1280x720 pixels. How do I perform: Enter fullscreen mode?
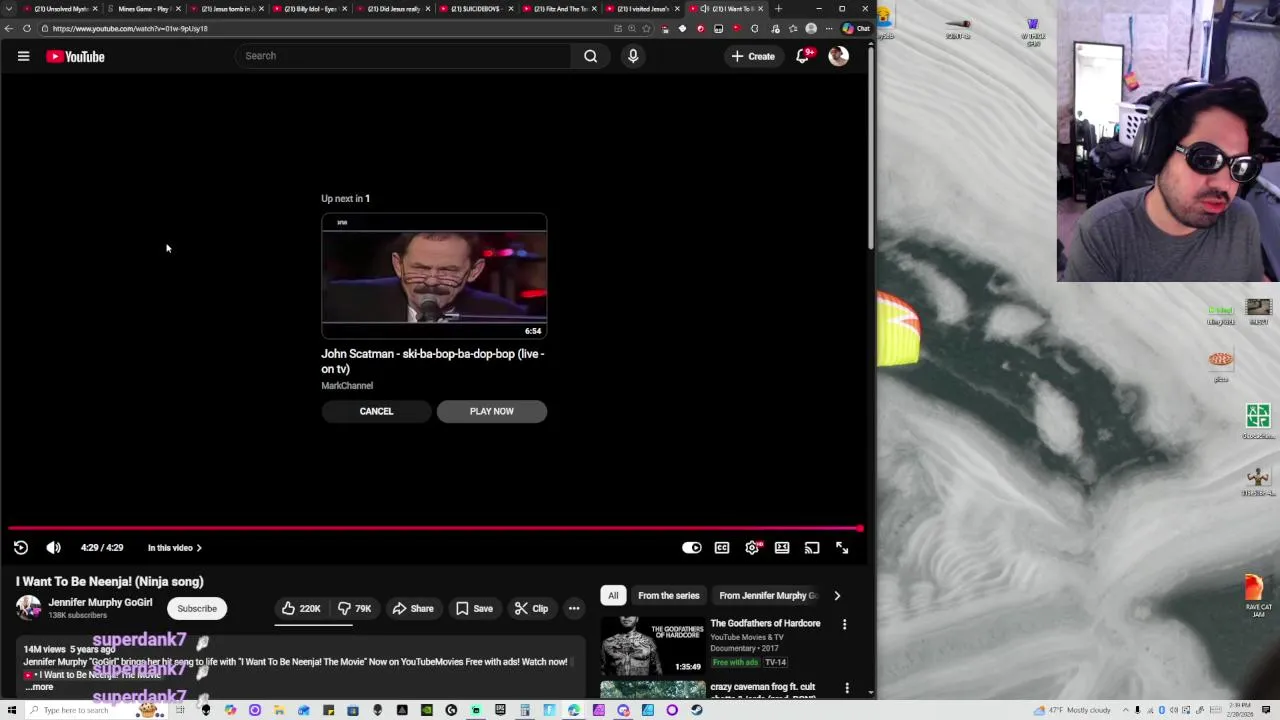coord(842,547)
